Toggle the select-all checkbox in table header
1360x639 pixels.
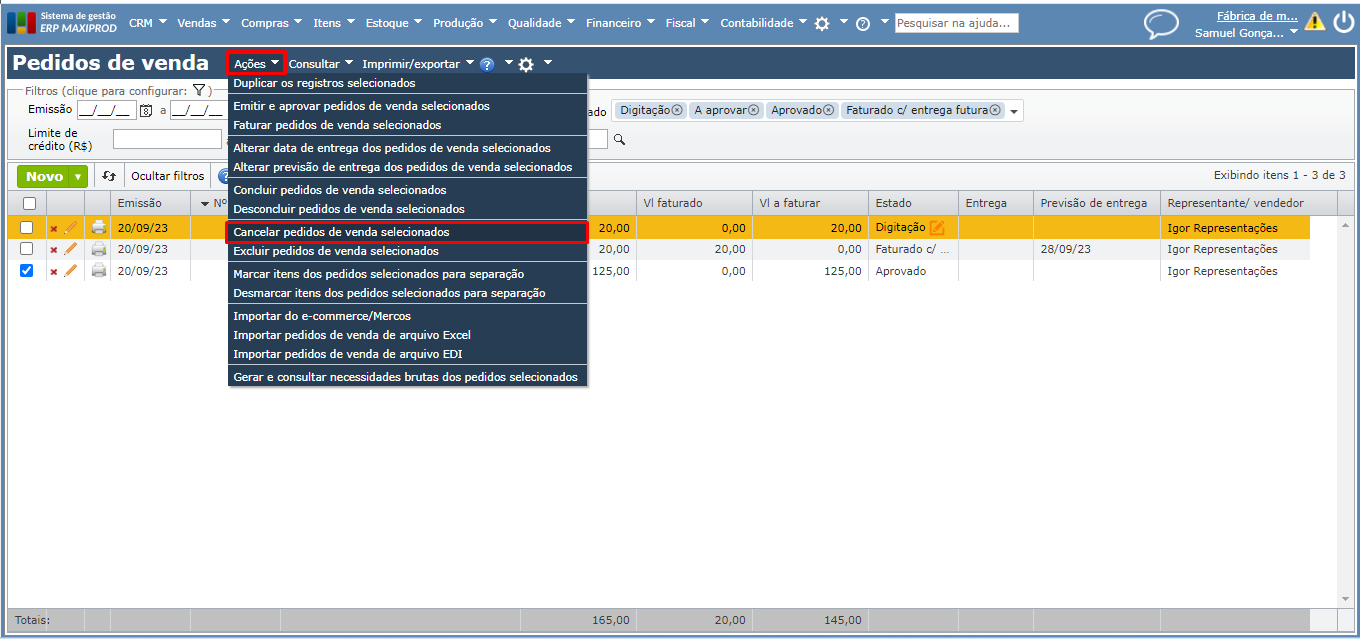click(x=29, y=203)
